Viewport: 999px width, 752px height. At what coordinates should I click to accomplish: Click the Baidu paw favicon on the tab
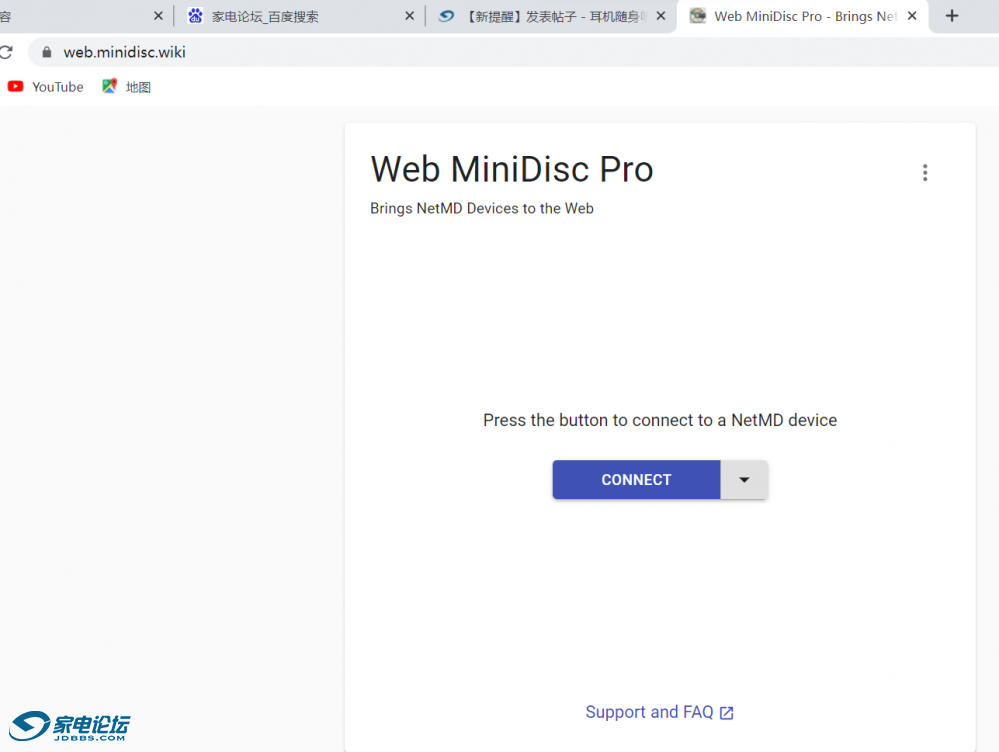[x=195, y=16]
